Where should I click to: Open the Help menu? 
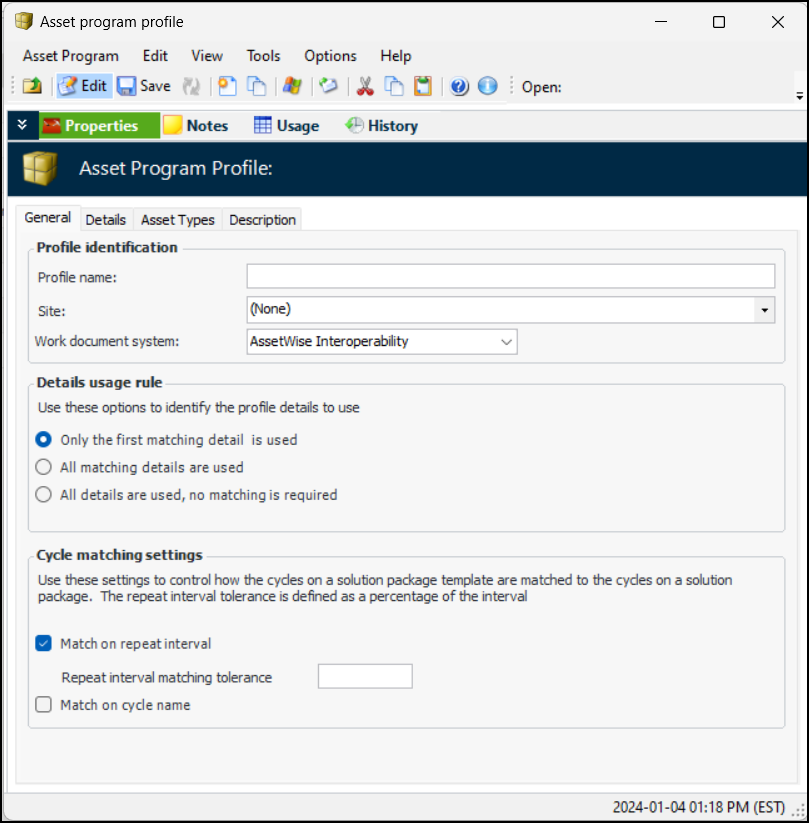coord(396,56)
